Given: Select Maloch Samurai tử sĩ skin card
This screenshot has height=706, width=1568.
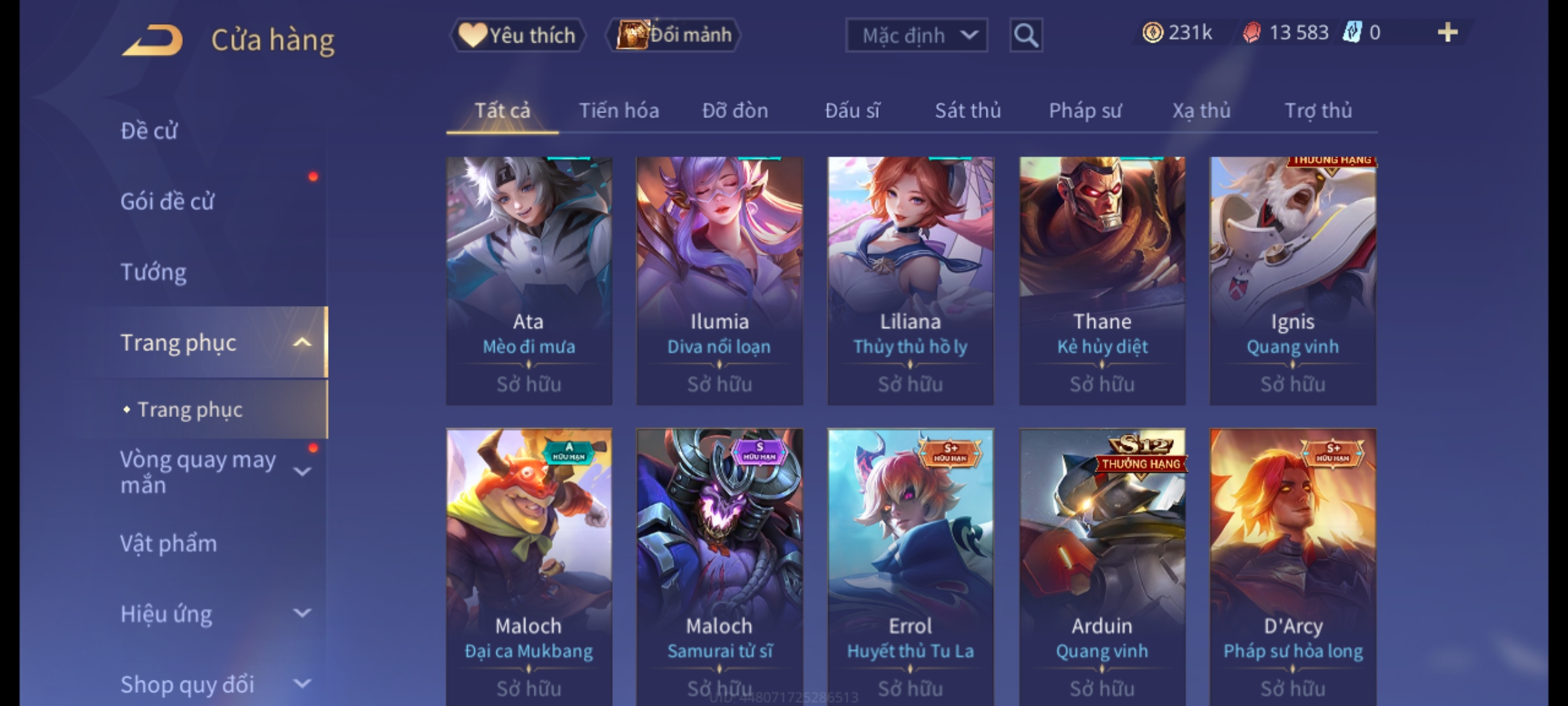Looking at the screenshot, I should [x=719, y=566].
